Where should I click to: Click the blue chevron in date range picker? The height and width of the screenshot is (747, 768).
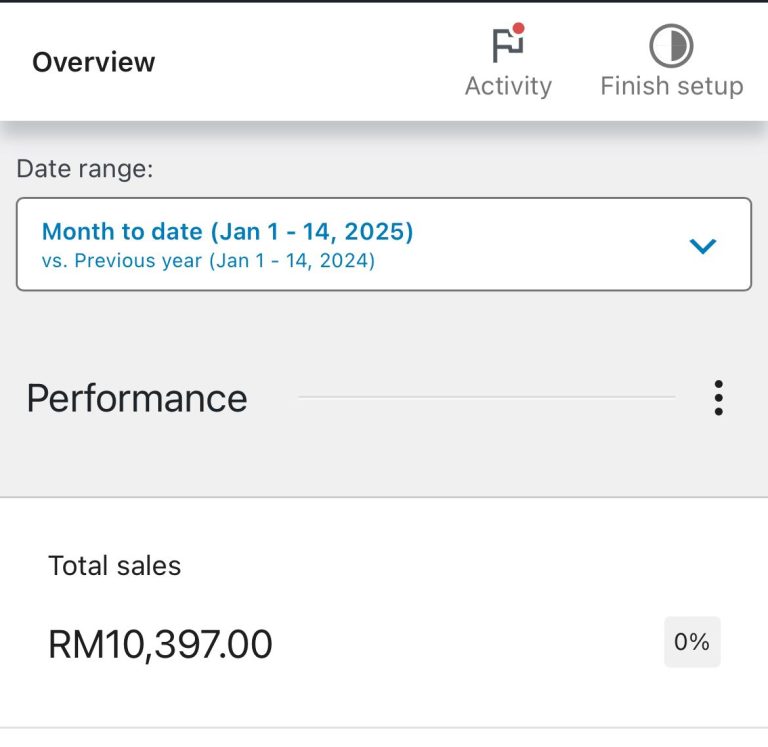click(x=703, y=245)
